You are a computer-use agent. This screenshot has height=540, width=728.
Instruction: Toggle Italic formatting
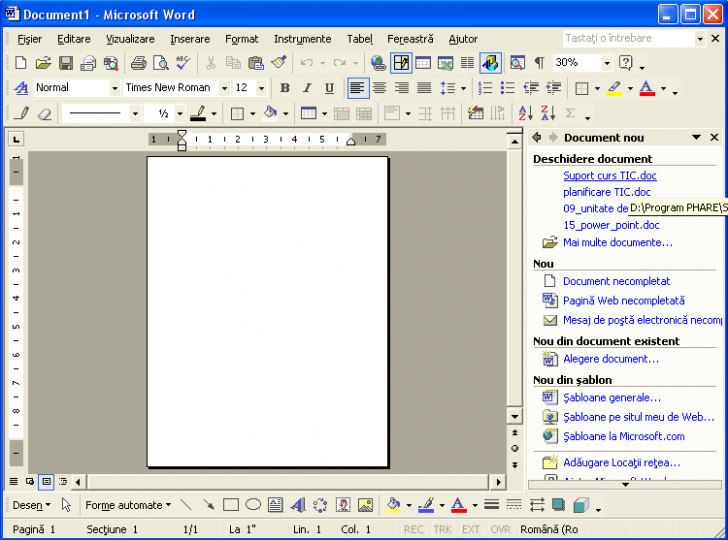click(307, 88)
